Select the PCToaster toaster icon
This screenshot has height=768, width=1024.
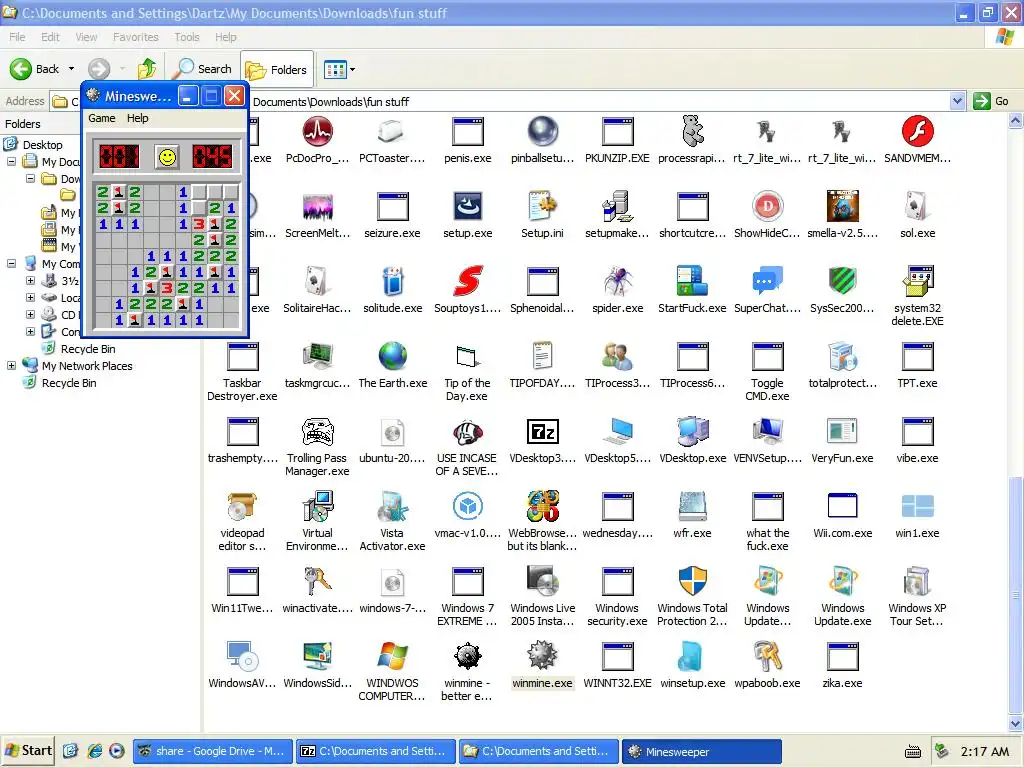(392, 131)
